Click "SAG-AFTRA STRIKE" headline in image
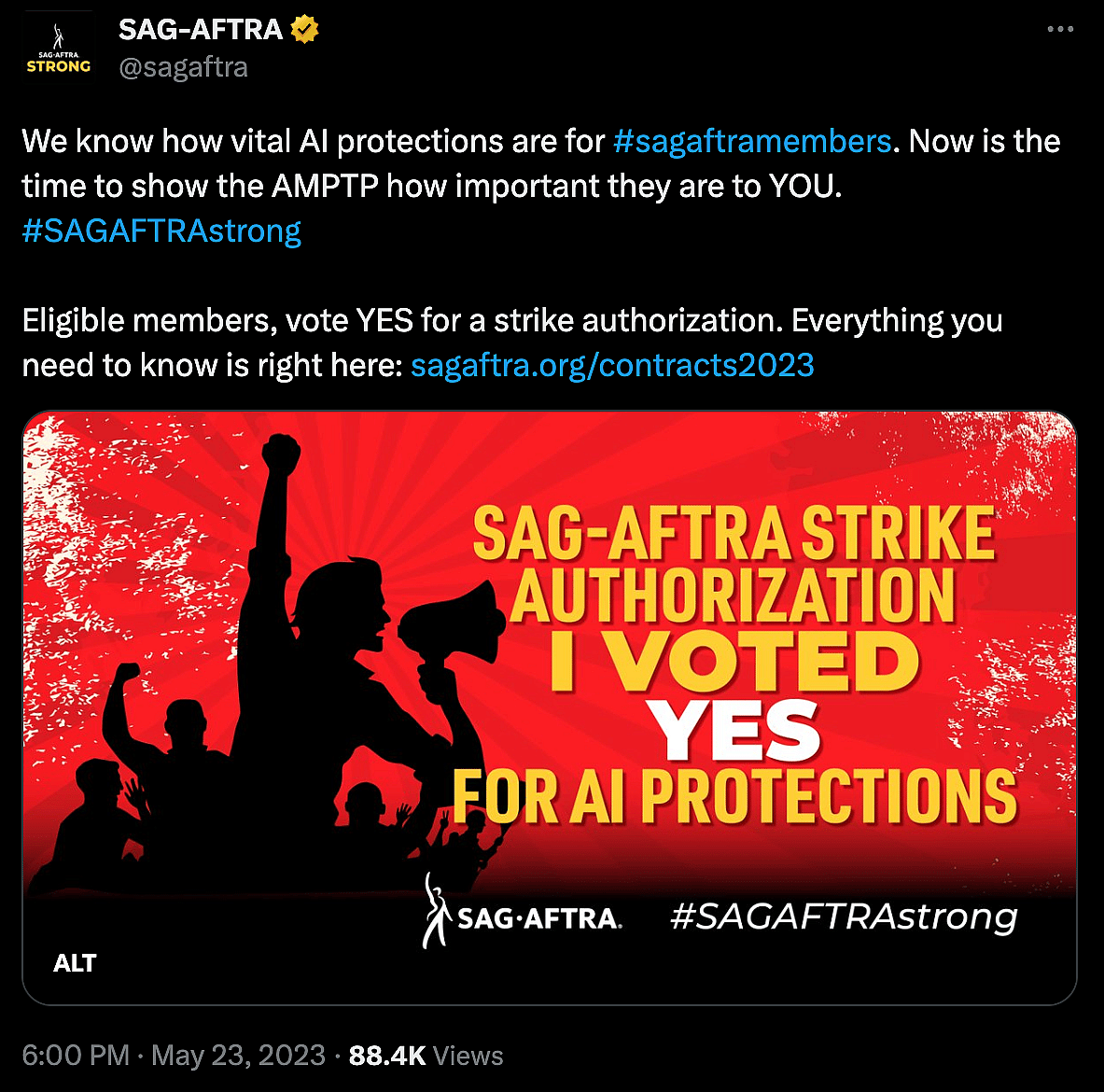The width and height of the screenshot is (1104, 1092). pyautogui.click(x=734, y=534)
